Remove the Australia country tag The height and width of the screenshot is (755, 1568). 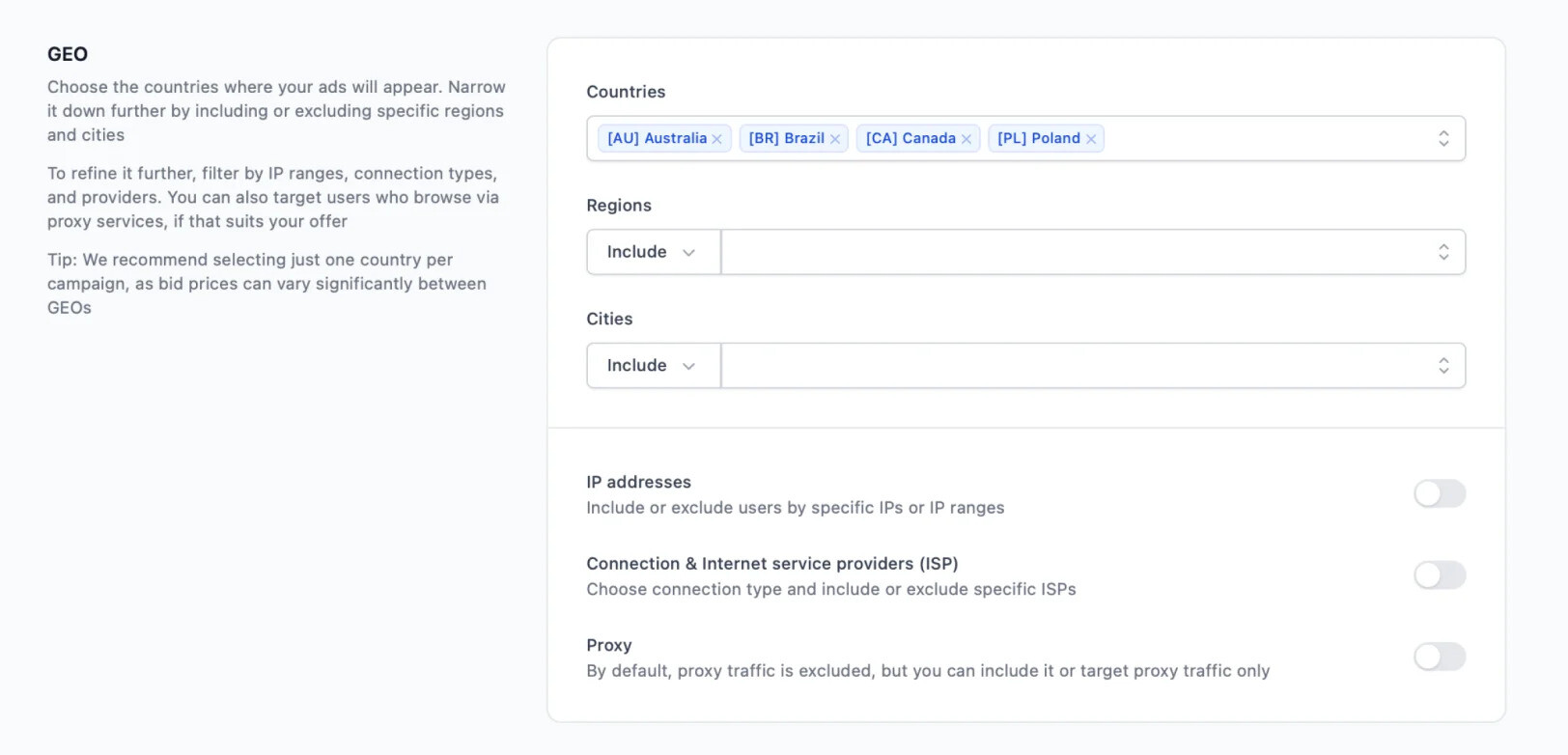coord(716,139)
